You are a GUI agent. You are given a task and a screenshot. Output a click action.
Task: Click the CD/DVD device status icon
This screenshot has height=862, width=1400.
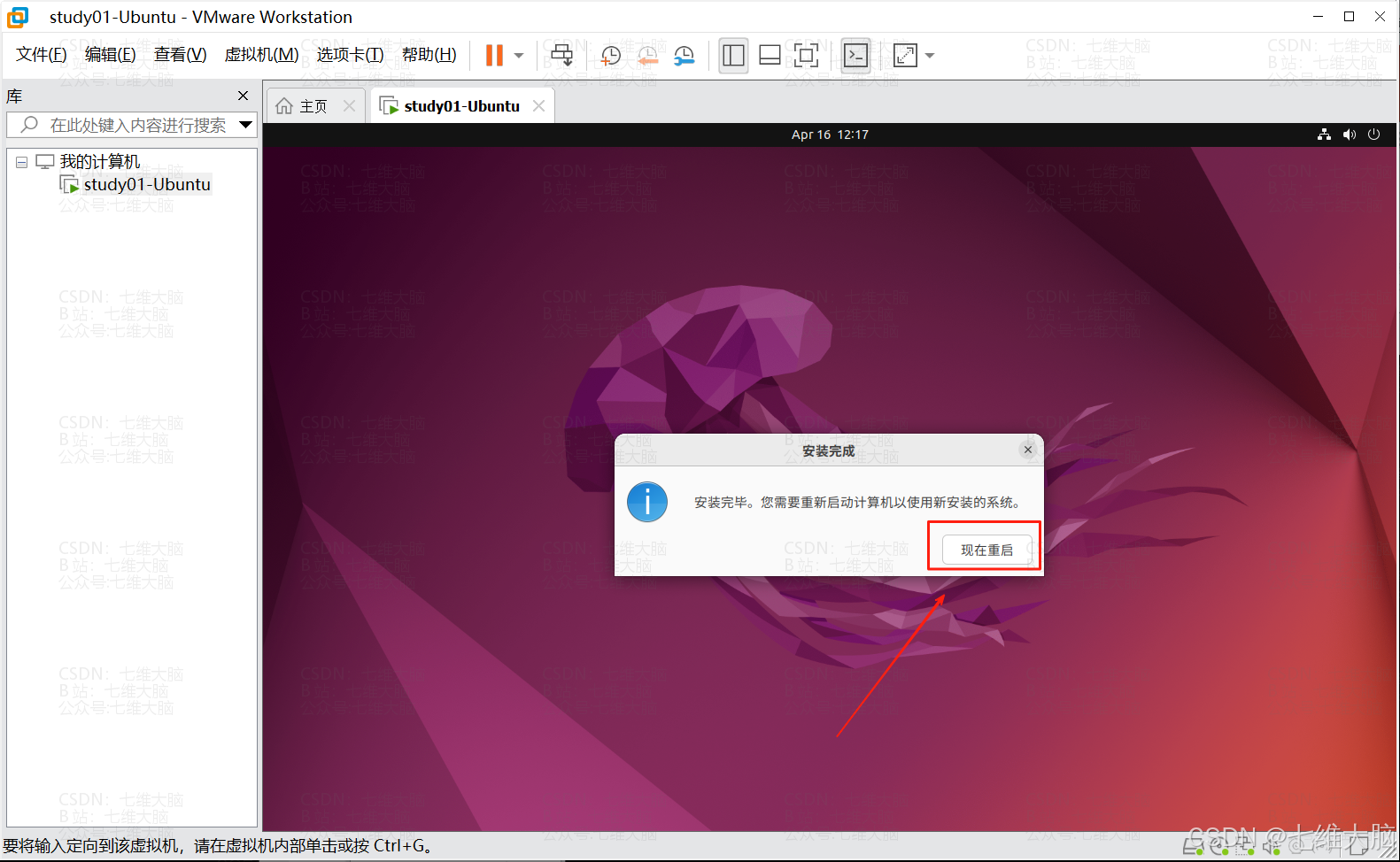coord(1219,847)
